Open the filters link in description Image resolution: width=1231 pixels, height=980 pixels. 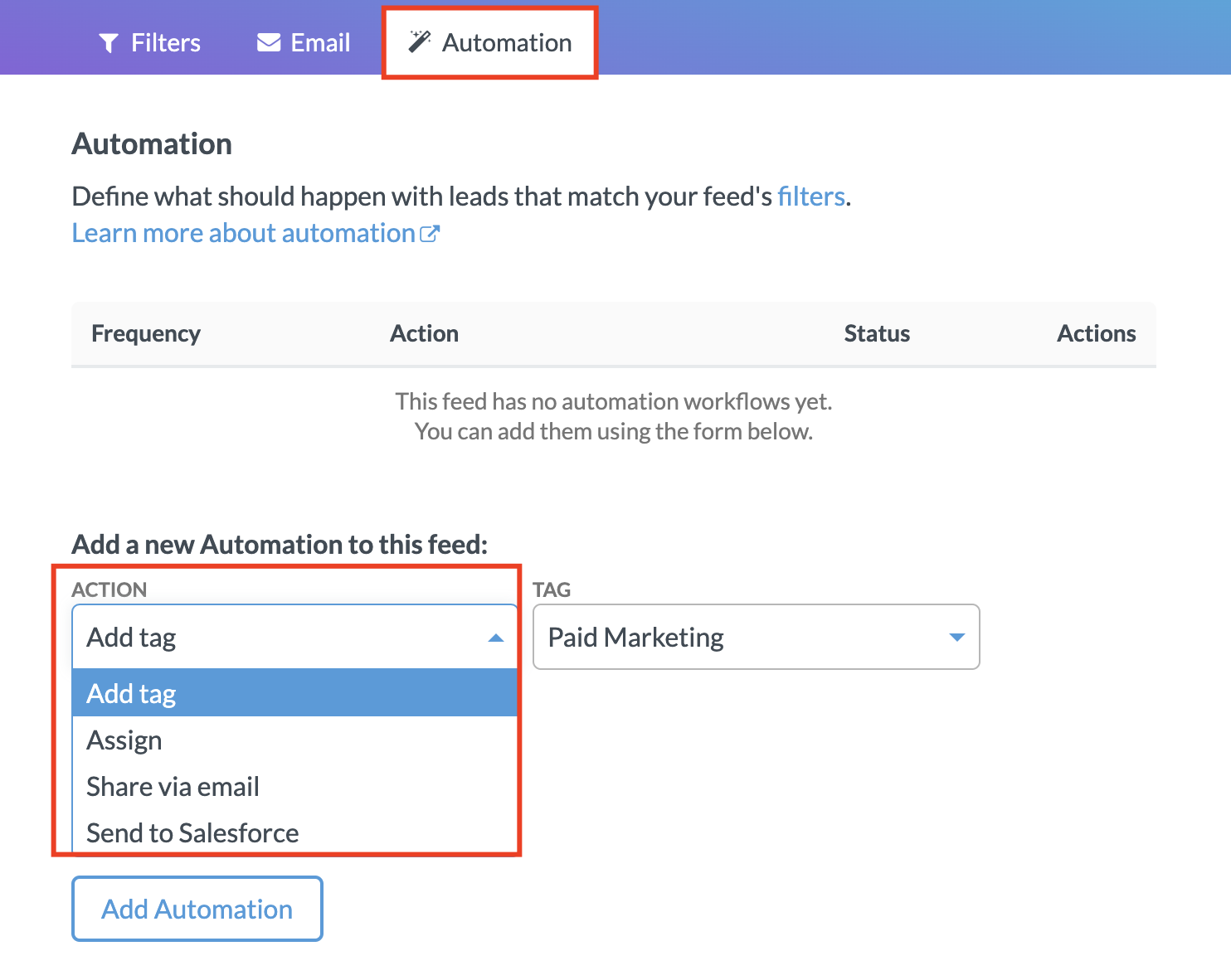pos(811,196)
